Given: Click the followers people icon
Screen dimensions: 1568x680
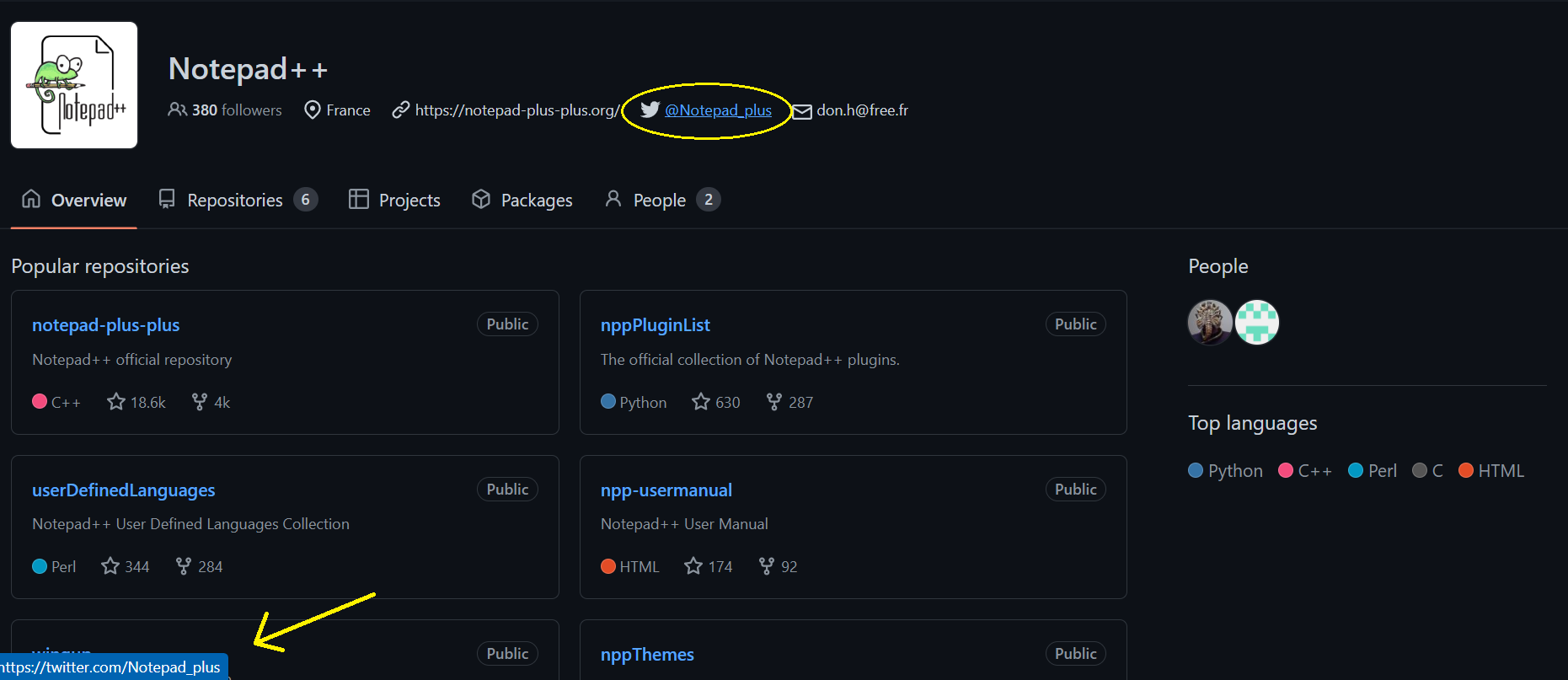Looking at the screenshot, I should pyautogui.click(x=178, y=110).
